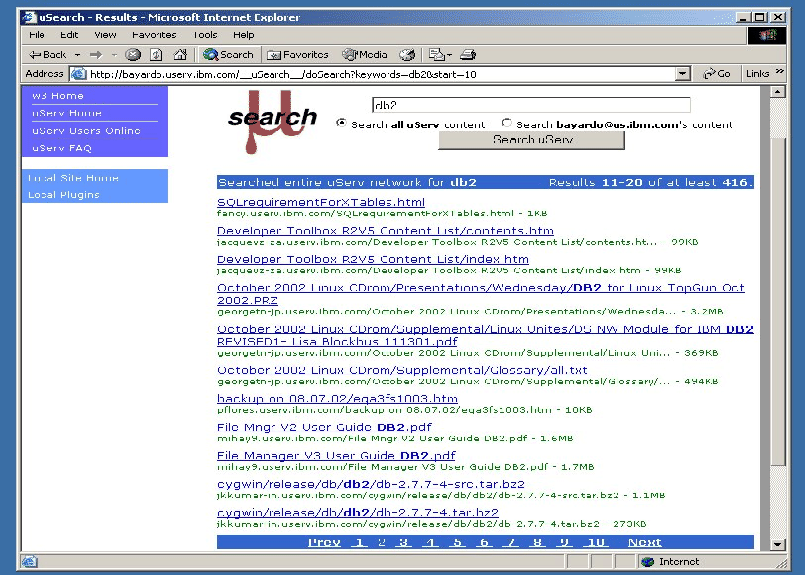Open the Favorites menu
The image size is (805, 575).
point(154,35)
